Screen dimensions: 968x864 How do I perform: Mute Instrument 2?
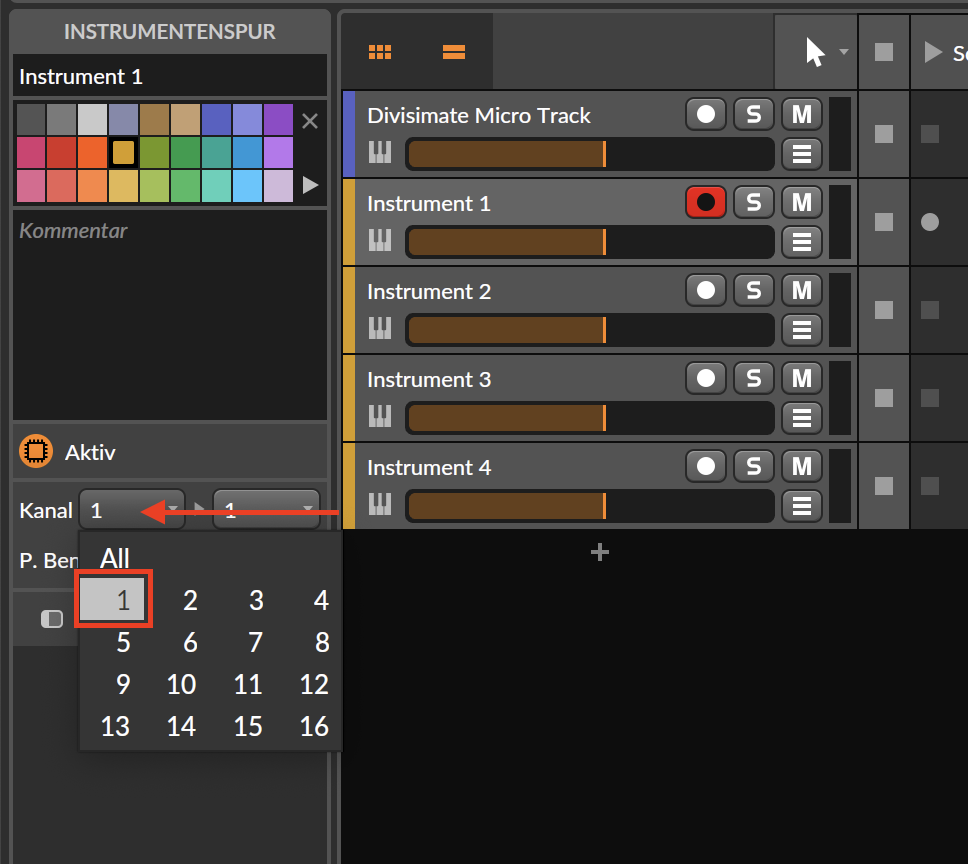(802, 290)
